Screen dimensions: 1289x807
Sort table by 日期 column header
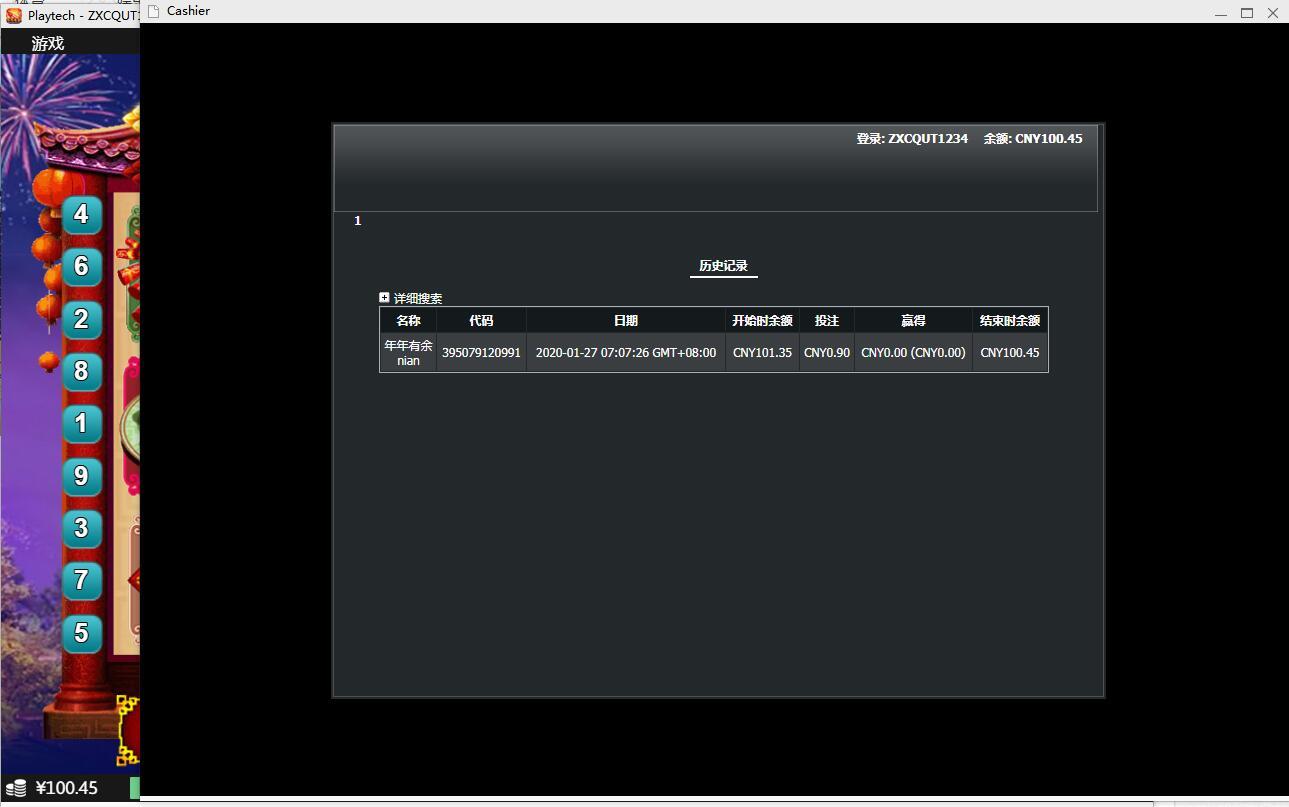click(626, 321)
